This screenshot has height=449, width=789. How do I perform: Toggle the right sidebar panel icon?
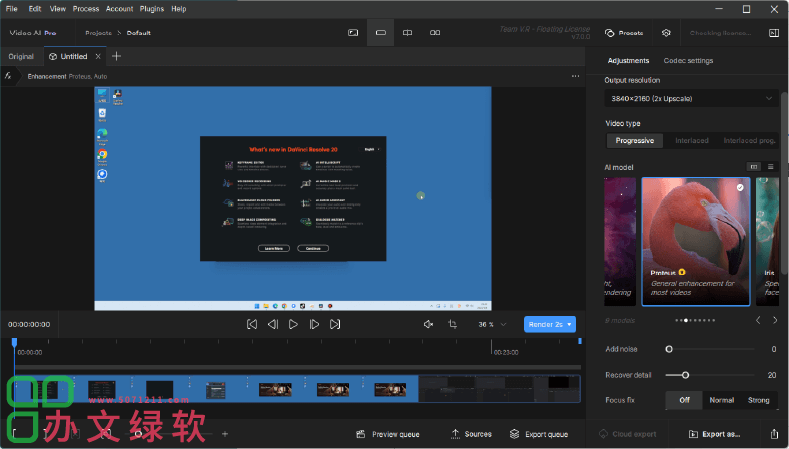[x=774, y=33]
